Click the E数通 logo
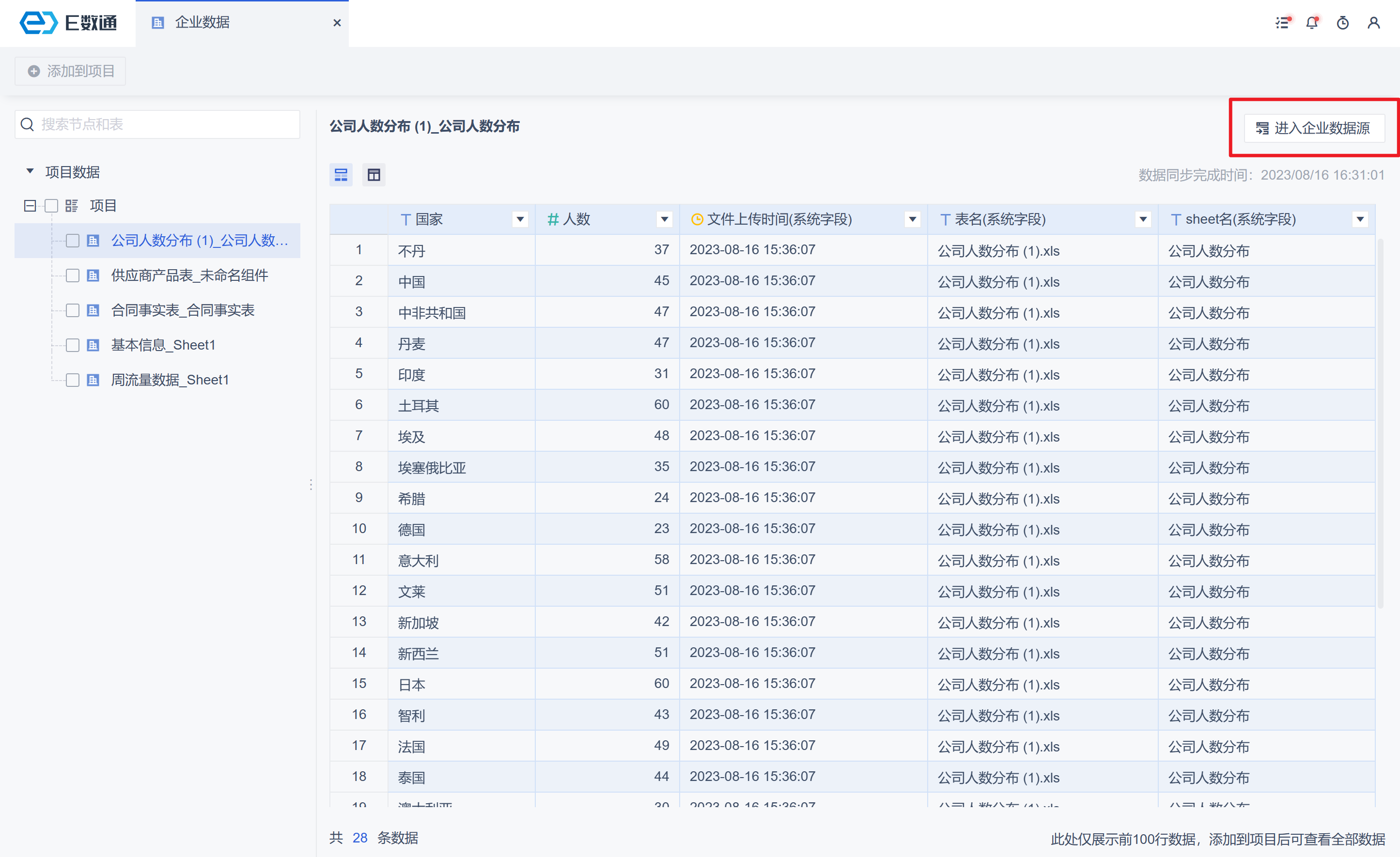Image resolution: width=1400 pixels, height=857 pixels. 68,23
